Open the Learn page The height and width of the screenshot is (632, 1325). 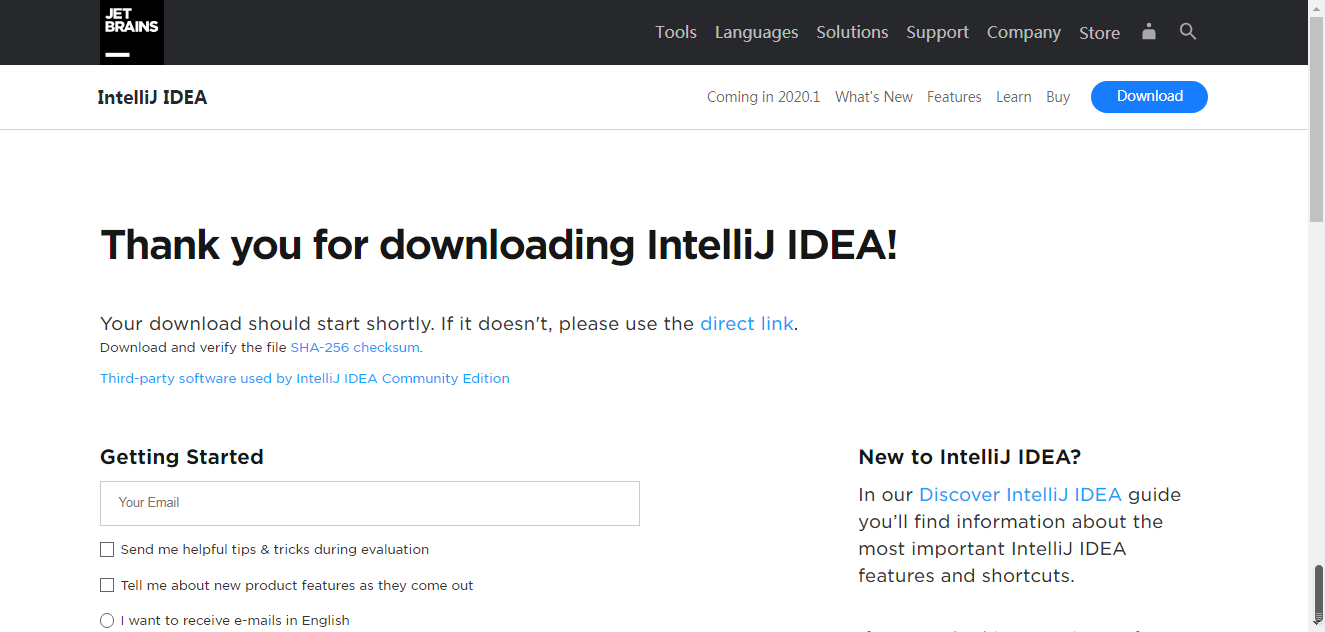tap(1013, 97)
